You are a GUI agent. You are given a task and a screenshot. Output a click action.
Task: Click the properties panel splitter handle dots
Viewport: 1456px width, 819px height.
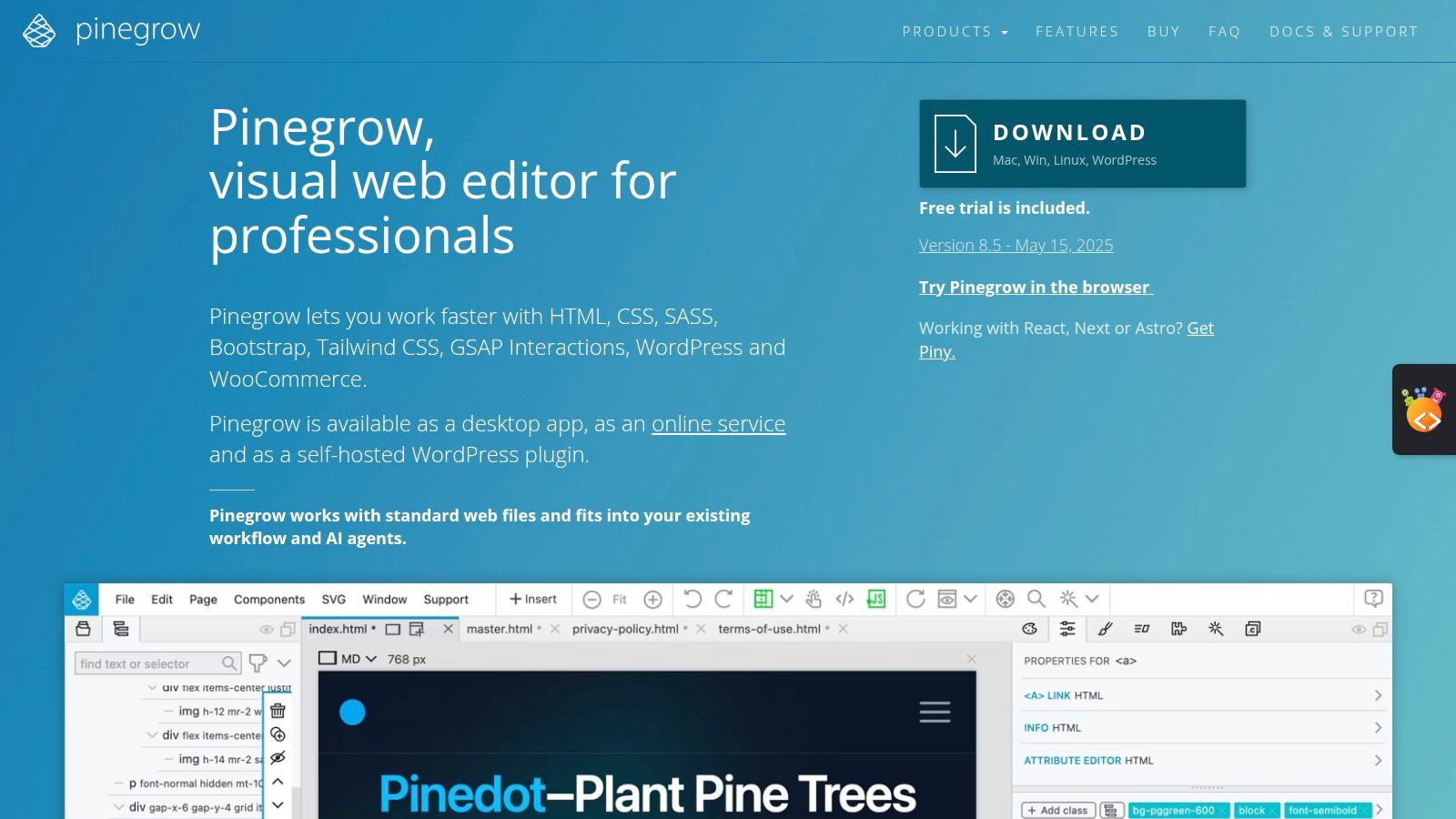(1207, 787)
